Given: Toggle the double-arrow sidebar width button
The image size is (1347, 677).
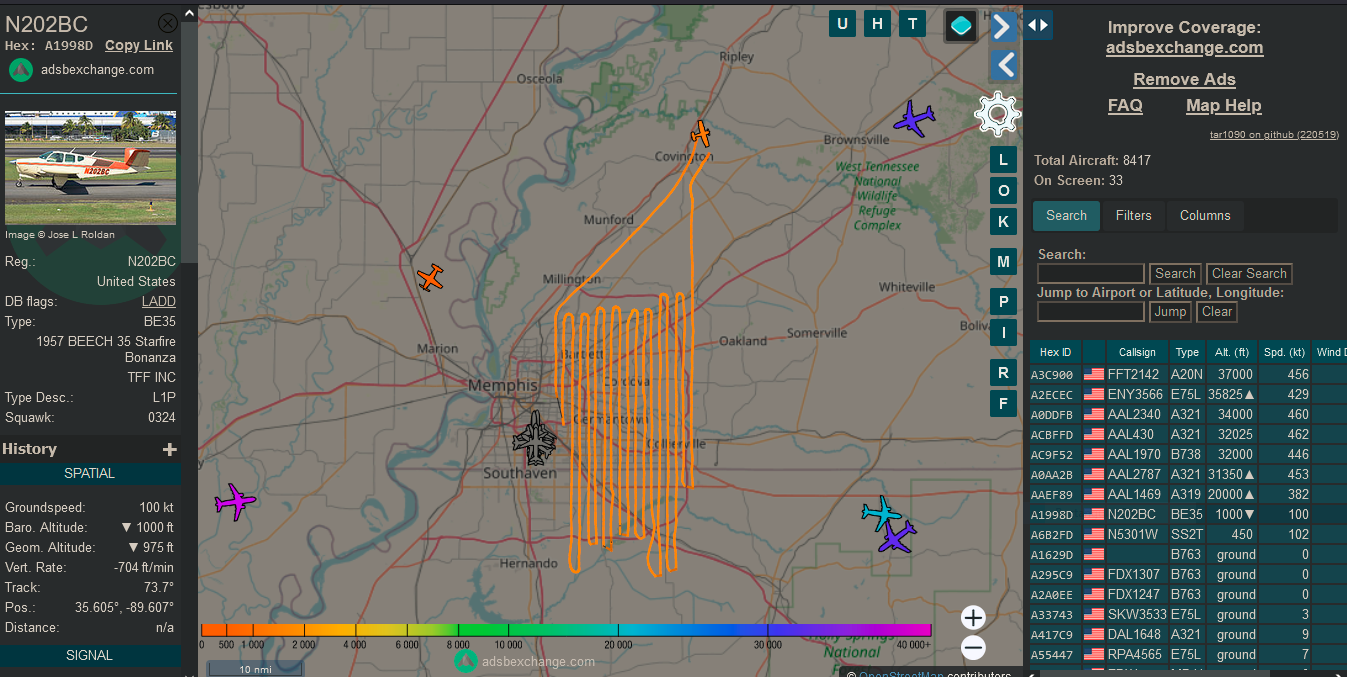Looking at the screenshot, I should (x=1038, y=25).
